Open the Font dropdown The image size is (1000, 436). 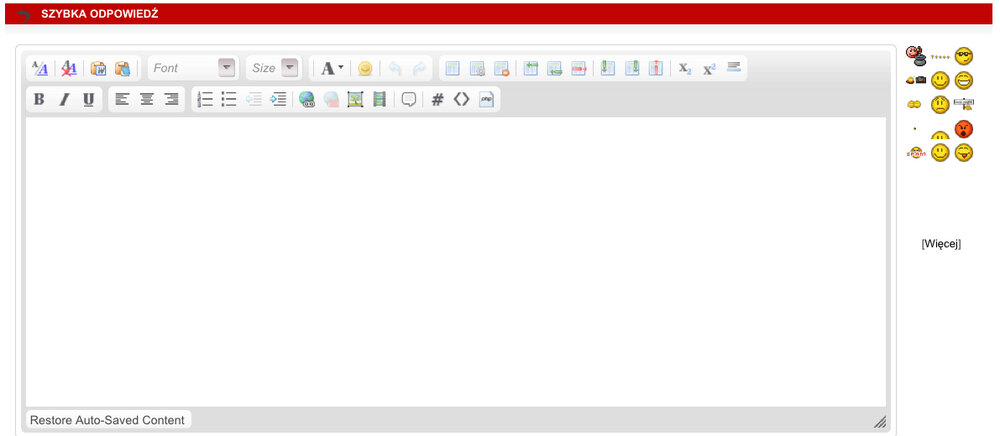click(x=194, y=68)
